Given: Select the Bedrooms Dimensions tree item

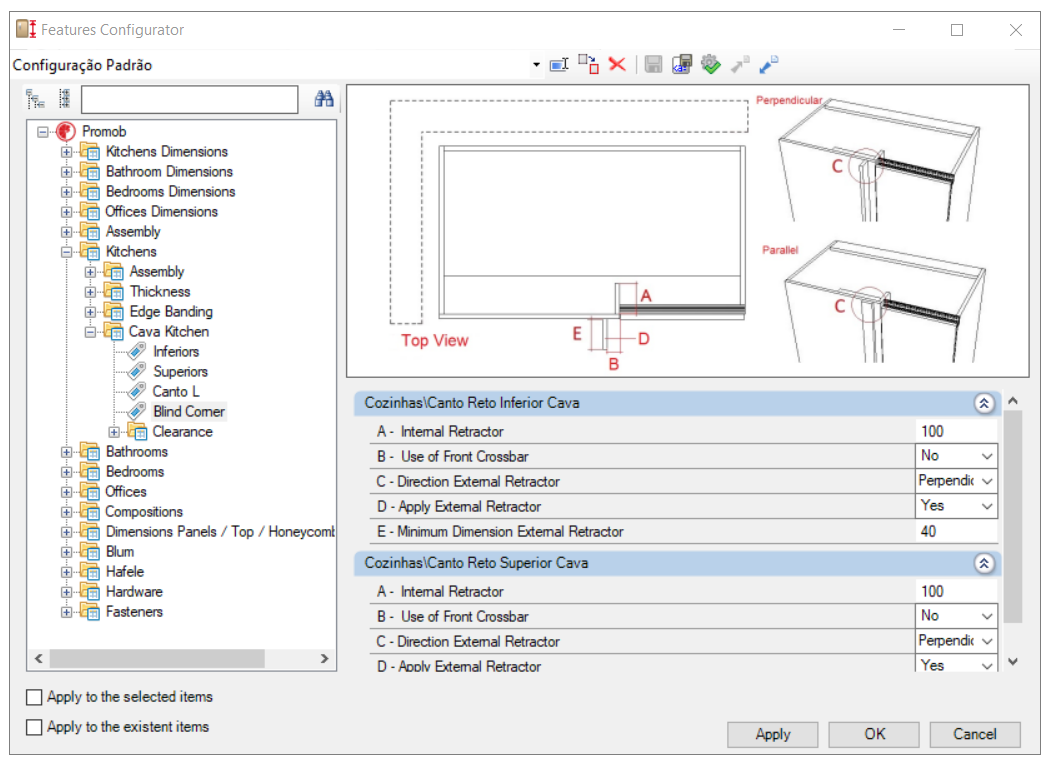Looking at the screenshot, I should click(170, 192).
